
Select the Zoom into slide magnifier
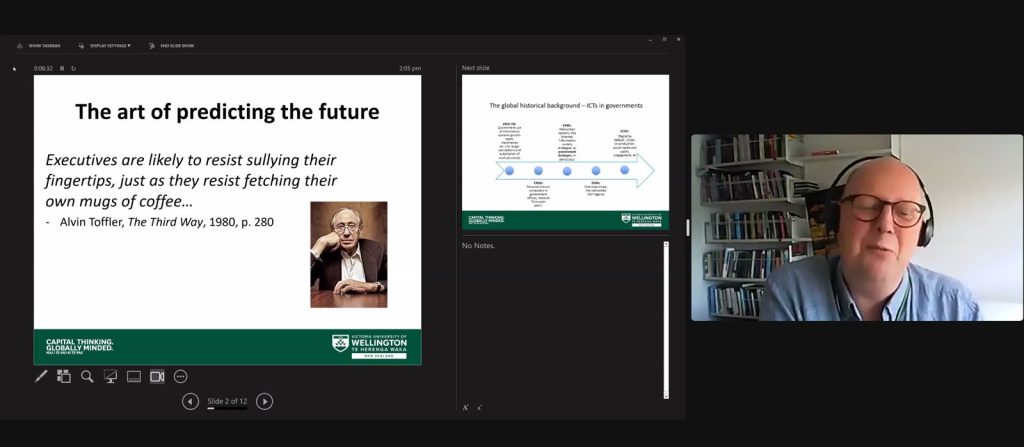87,376
